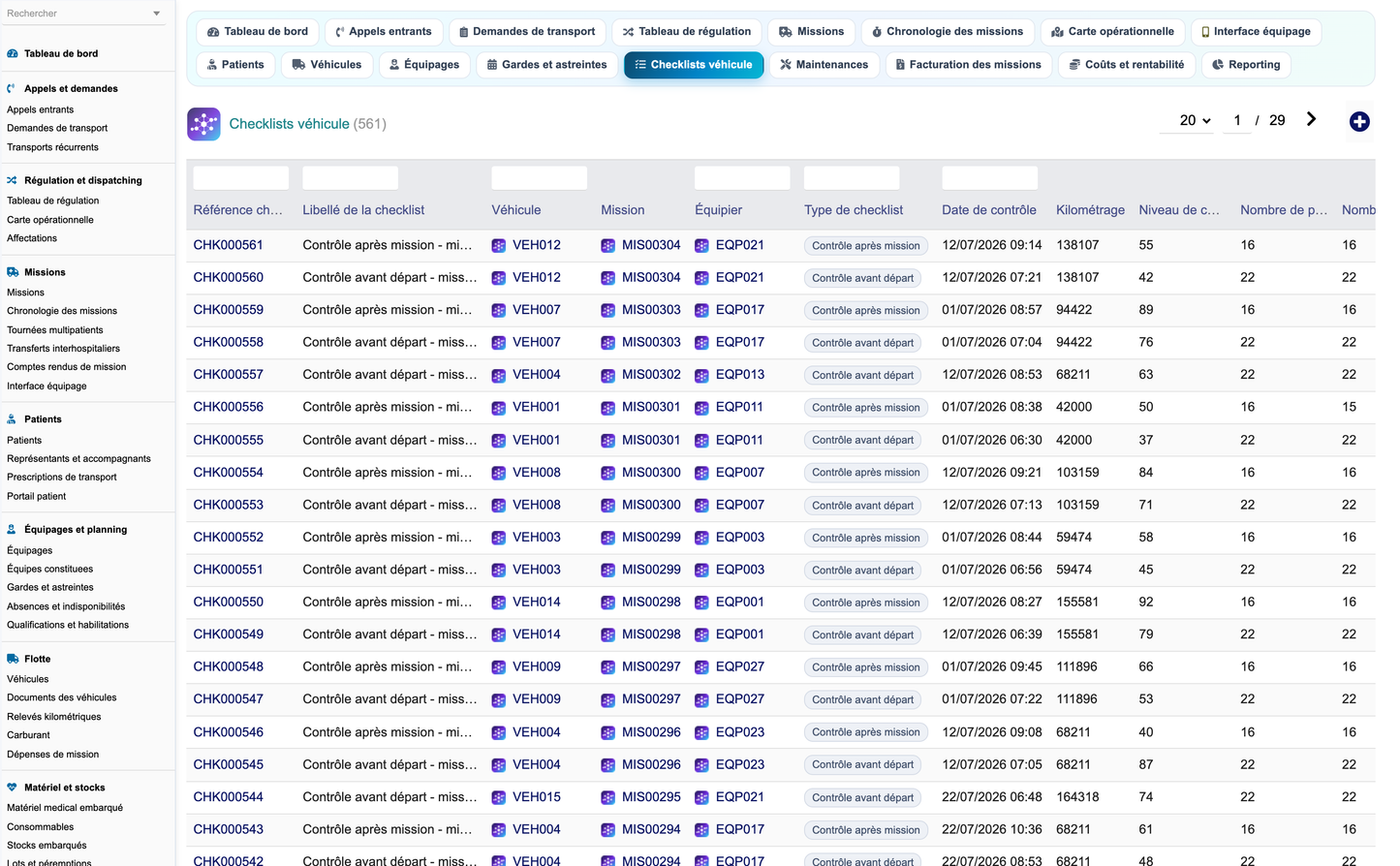Sort by Kilométrage column header
This screenshot has height=866, width=1400.
point(1091,210)
